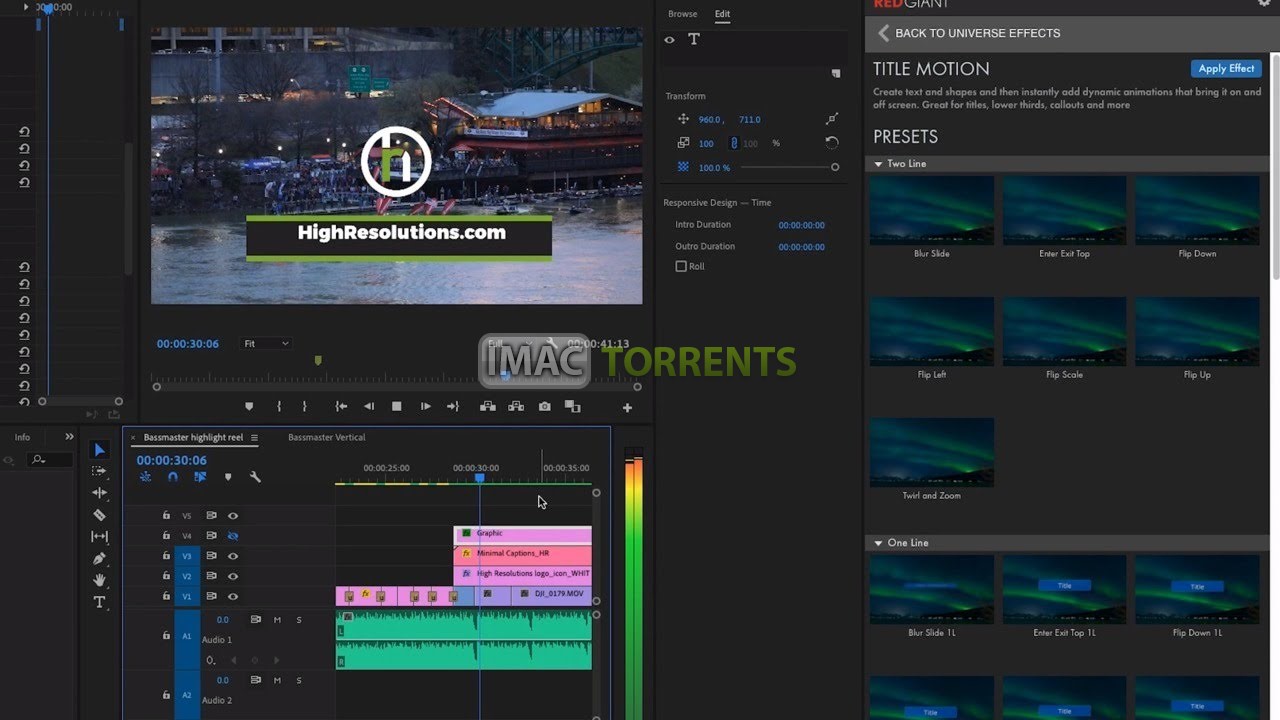The height and width of the screenshot is (720, 1280).
Task: Click the Apply Effect button
Action: coord(1226,69)
